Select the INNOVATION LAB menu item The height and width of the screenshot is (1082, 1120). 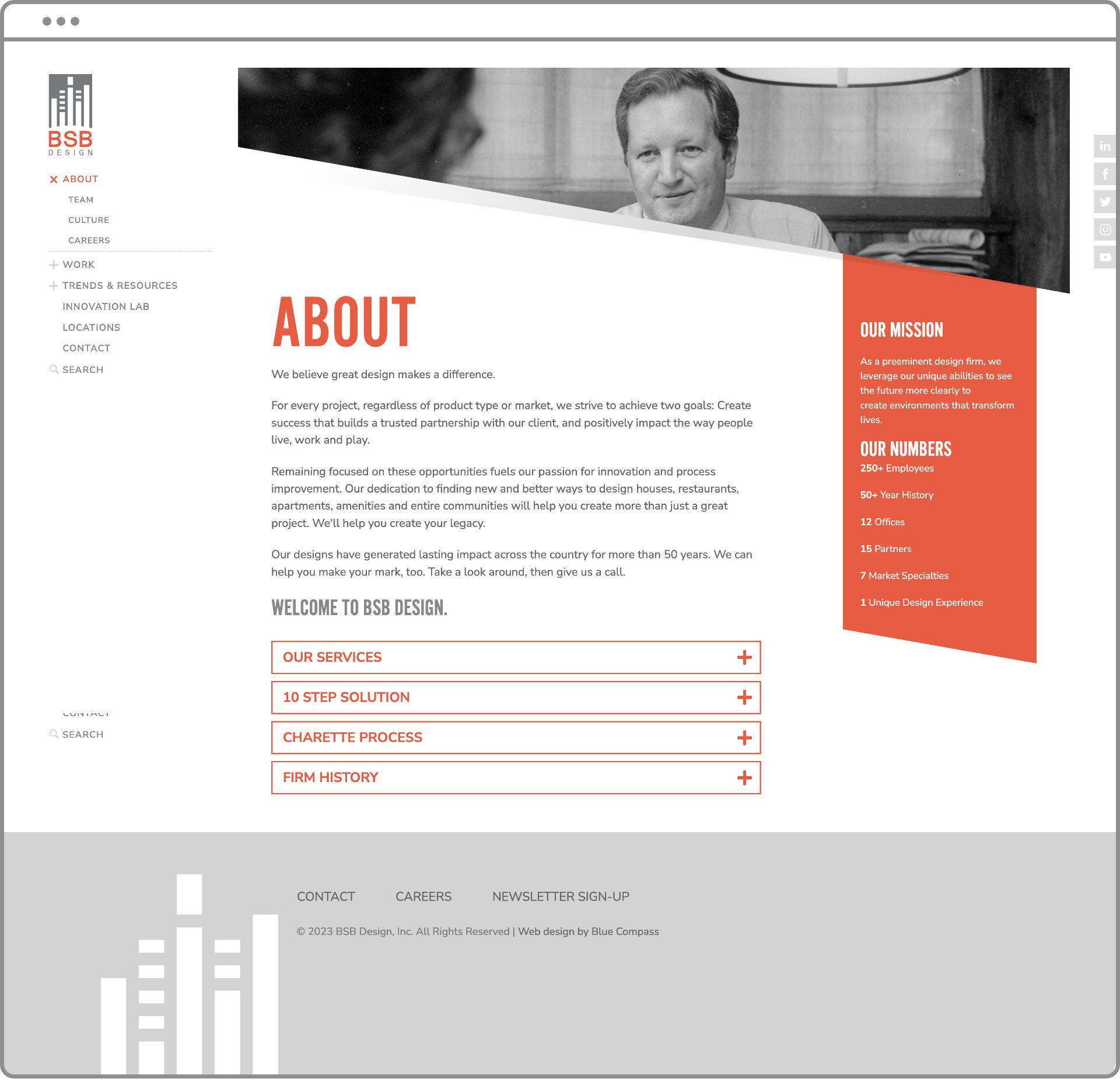106,306
